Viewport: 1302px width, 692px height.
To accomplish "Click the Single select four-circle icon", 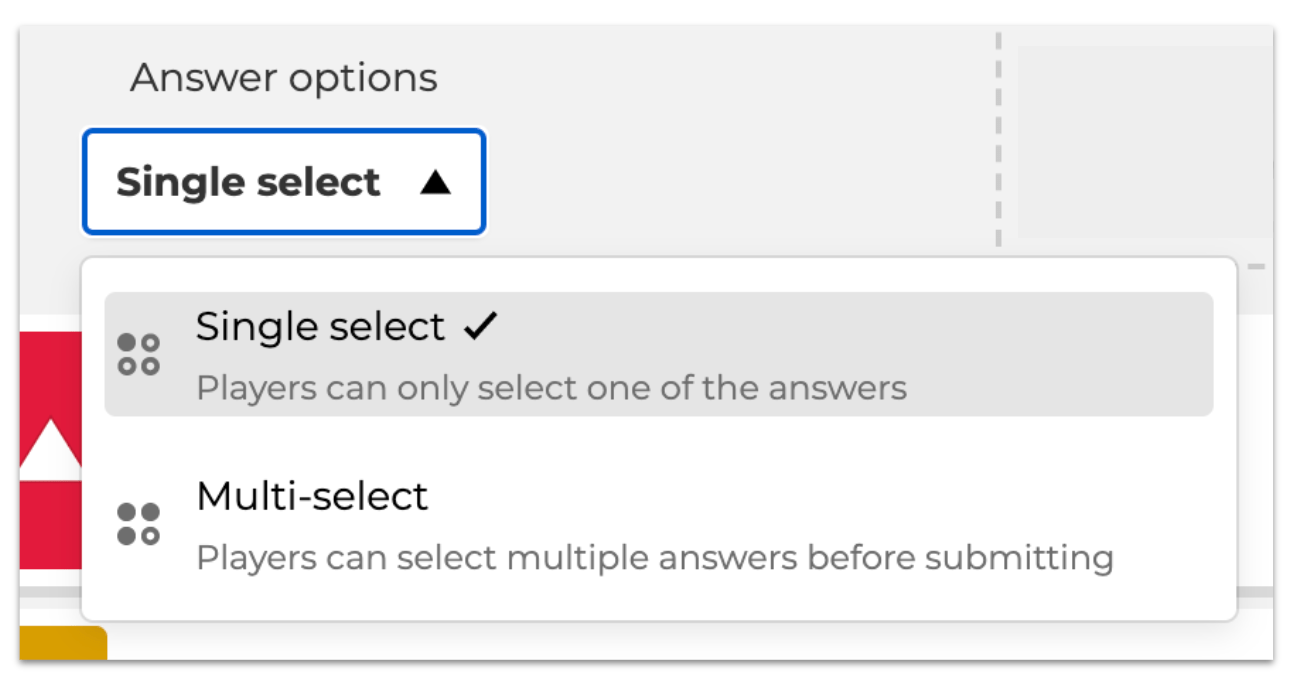I will [139, 354].
